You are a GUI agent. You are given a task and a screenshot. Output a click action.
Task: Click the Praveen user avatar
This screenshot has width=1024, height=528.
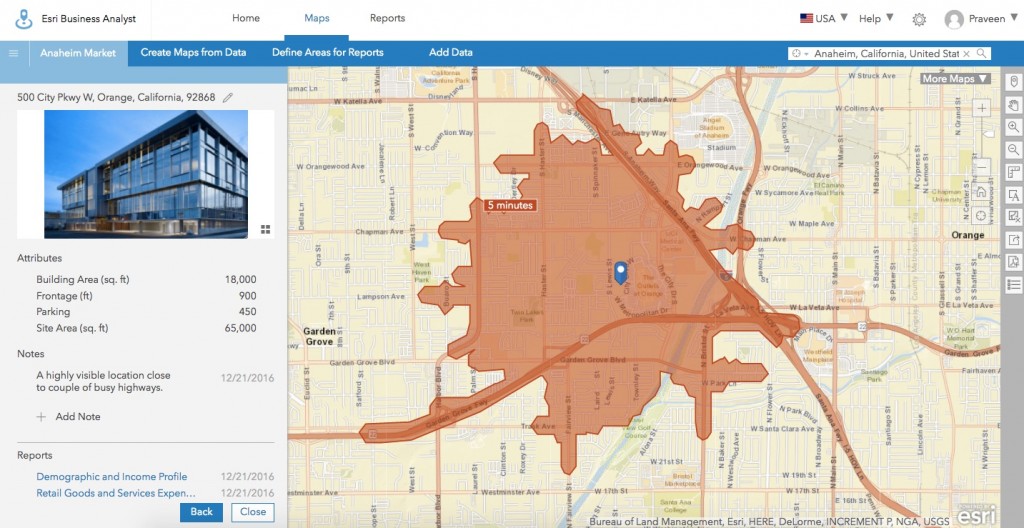point(954,19)
